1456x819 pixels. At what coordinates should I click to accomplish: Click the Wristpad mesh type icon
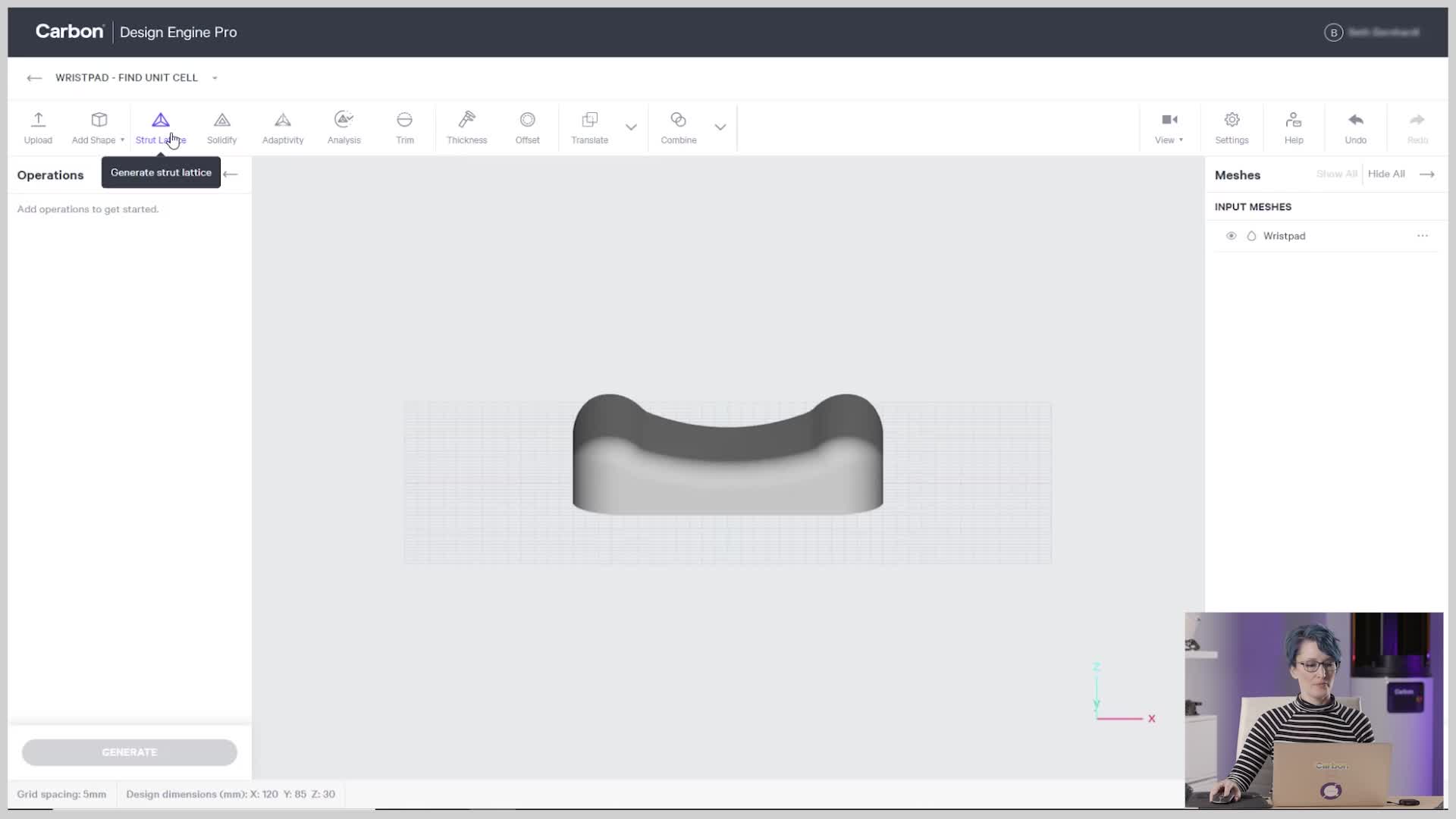[1251, 236]
